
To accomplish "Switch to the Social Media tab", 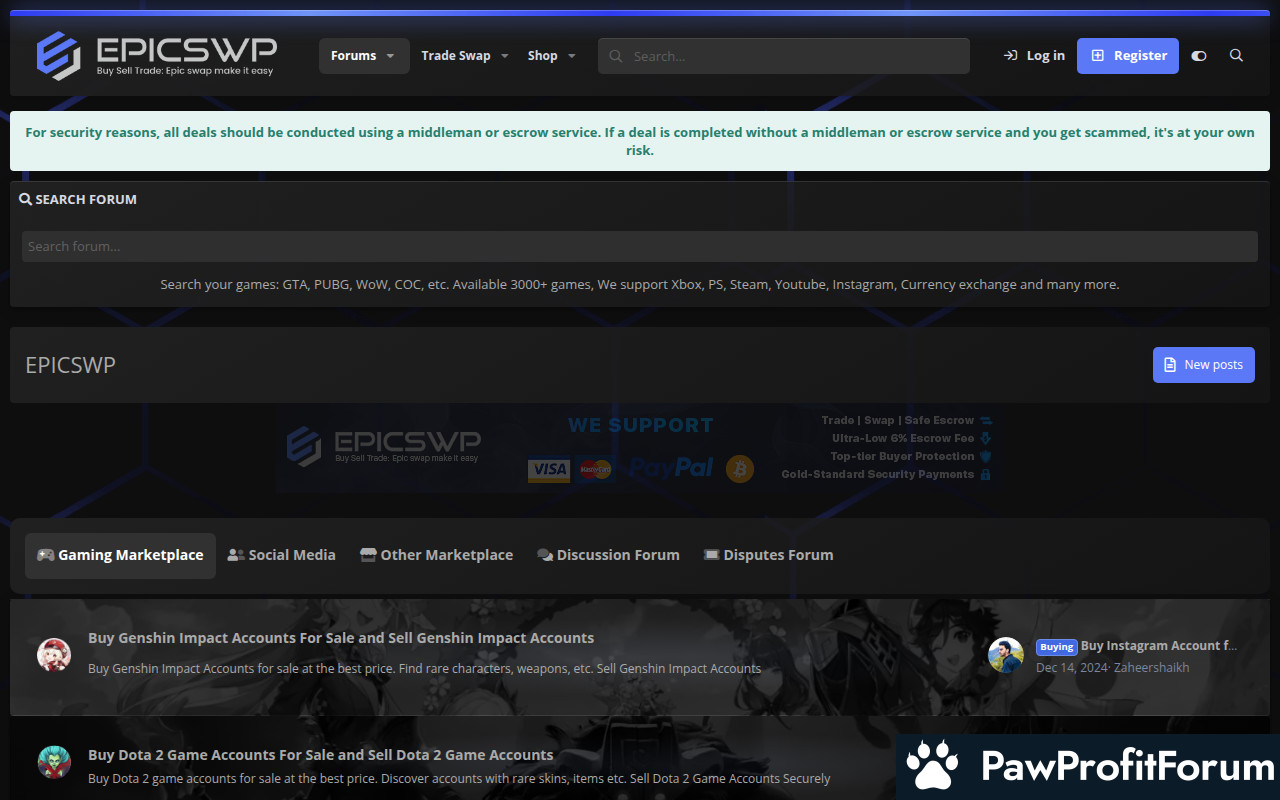I will coord(281,555).
